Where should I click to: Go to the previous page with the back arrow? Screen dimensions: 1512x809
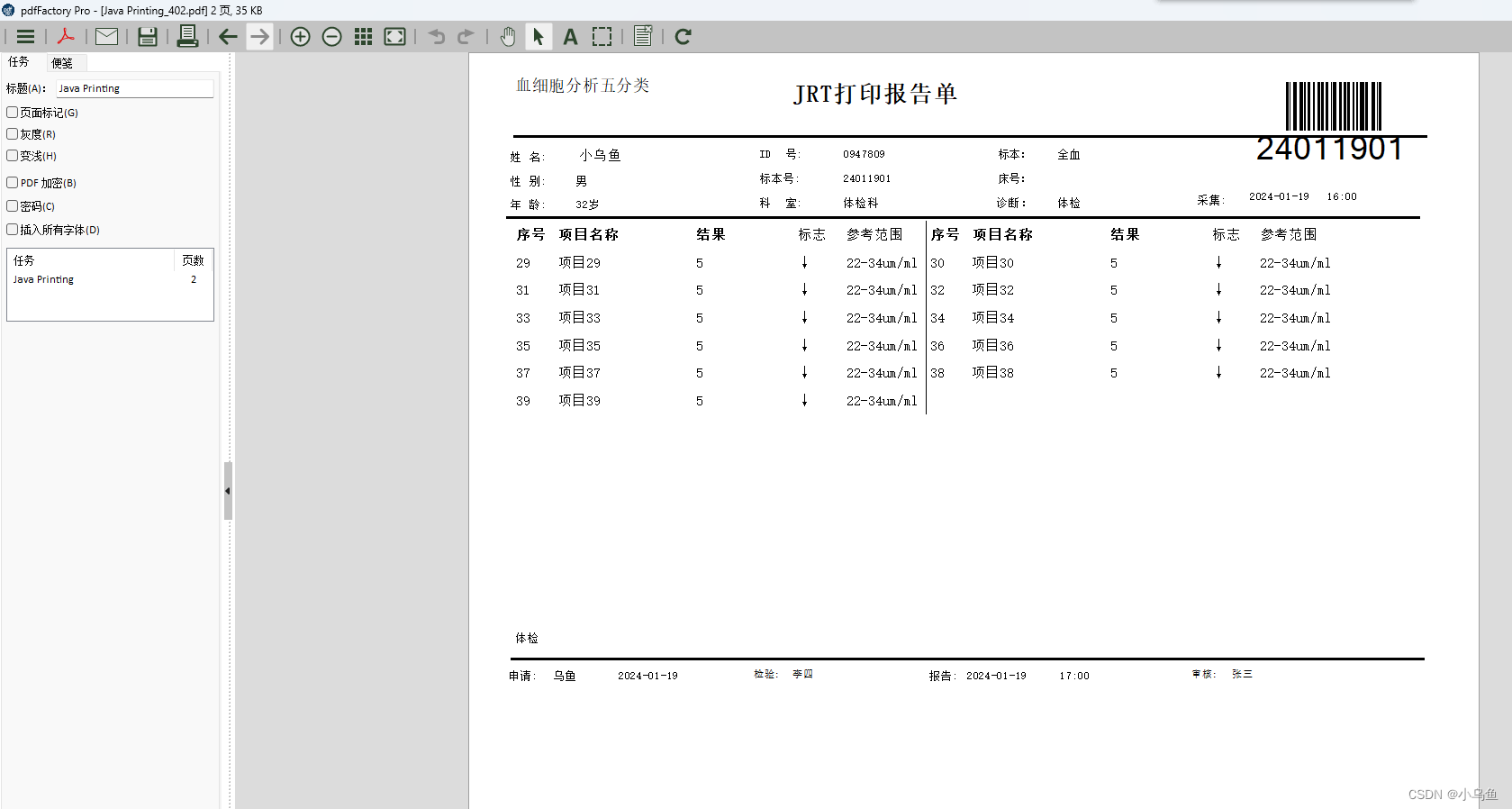pos(228,37)
